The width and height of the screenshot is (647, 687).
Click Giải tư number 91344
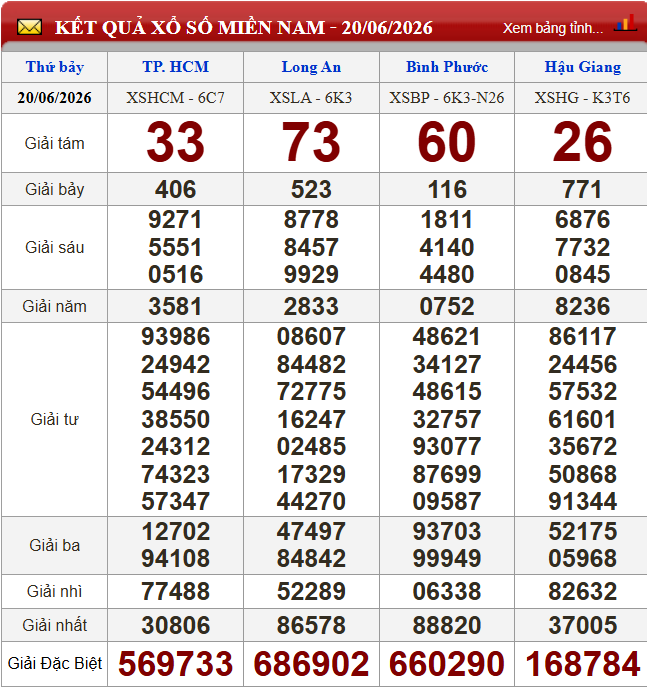(583, 501)
